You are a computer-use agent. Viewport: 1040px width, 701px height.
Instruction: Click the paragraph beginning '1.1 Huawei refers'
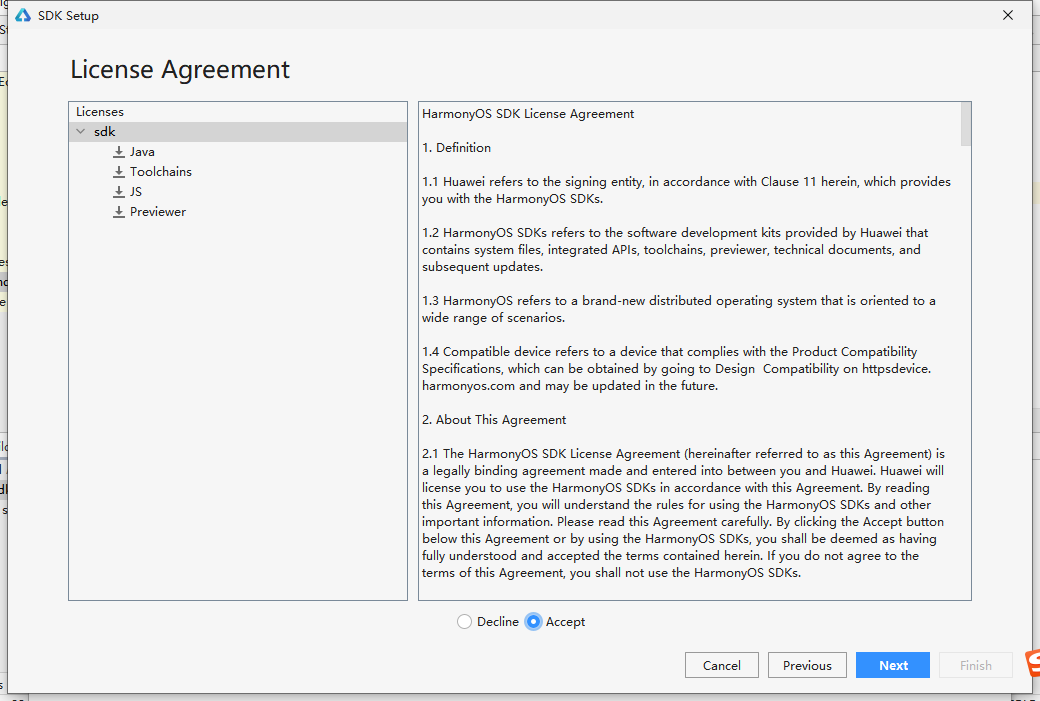pos(686,190)
